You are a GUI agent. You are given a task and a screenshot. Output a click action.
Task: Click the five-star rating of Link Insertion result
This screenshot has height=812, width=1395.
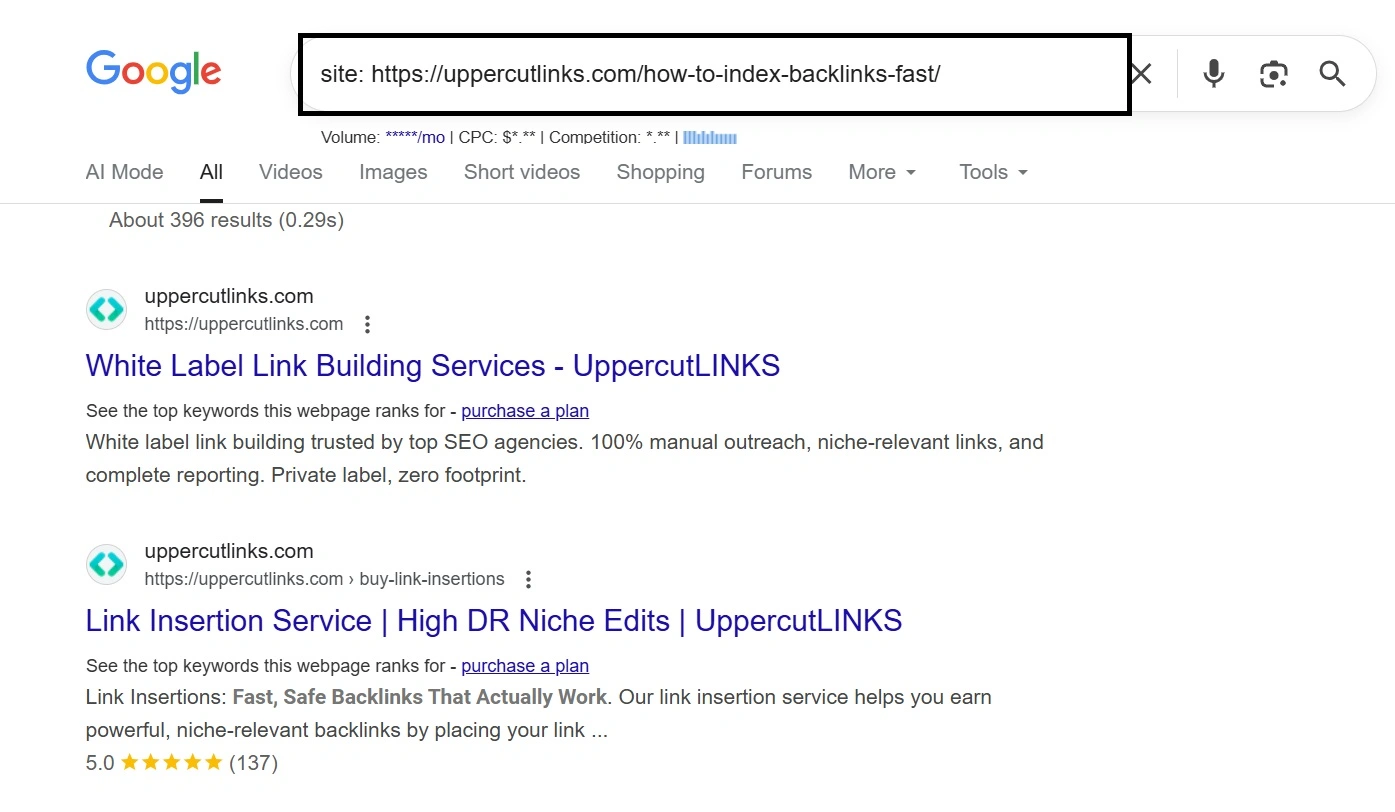click(171, 763)
